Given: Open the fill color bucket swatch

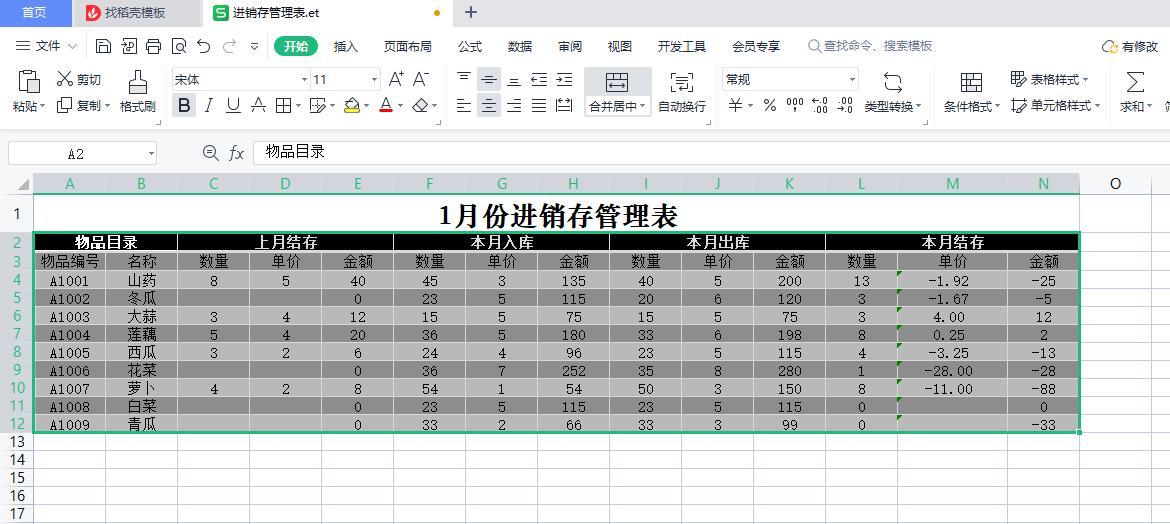Looking at the screenshot, I should coord(352,105).
